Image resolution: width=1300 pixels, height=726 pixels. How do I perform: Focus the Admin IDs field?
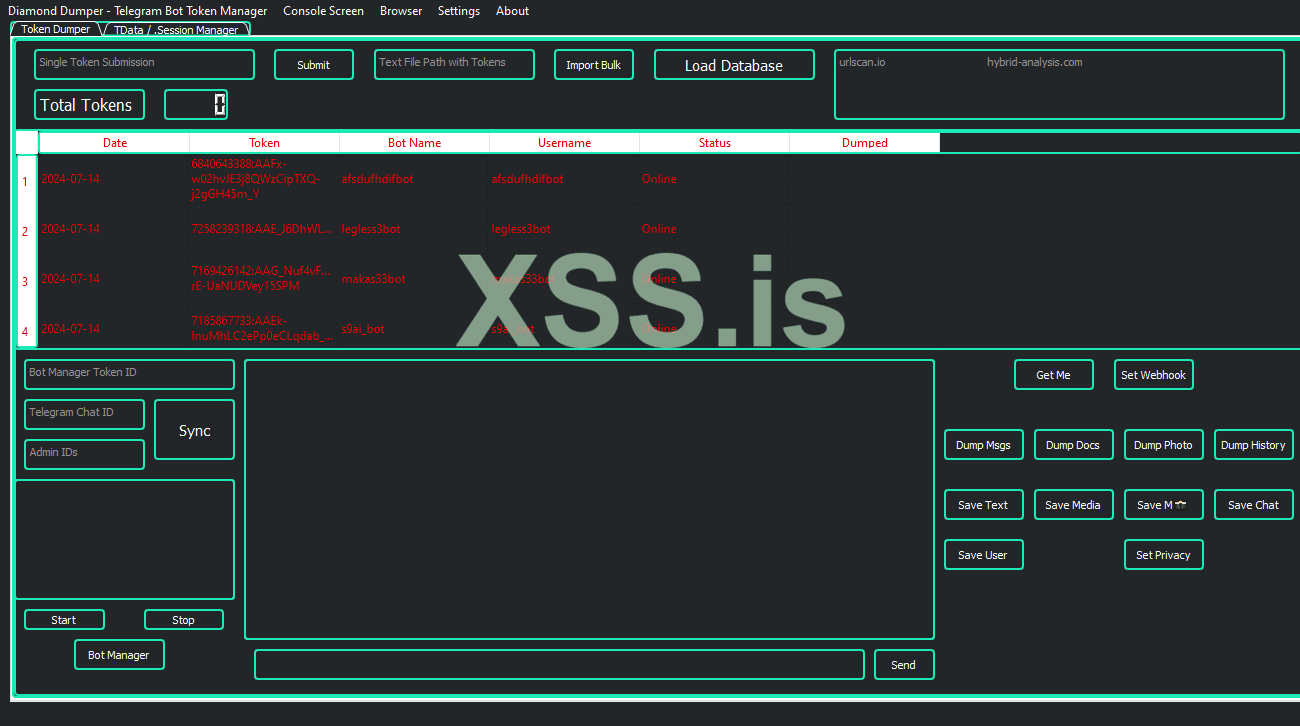[x=84, y=454]
